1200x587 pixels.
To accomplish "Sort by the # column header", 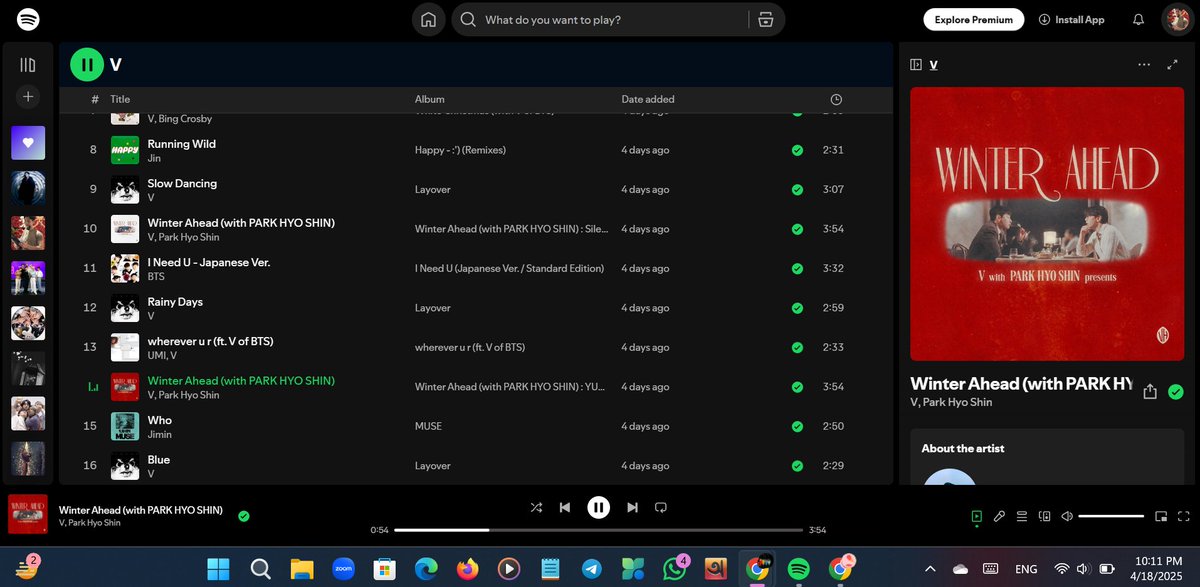I will pyautogui.click(x=95, y=99).
